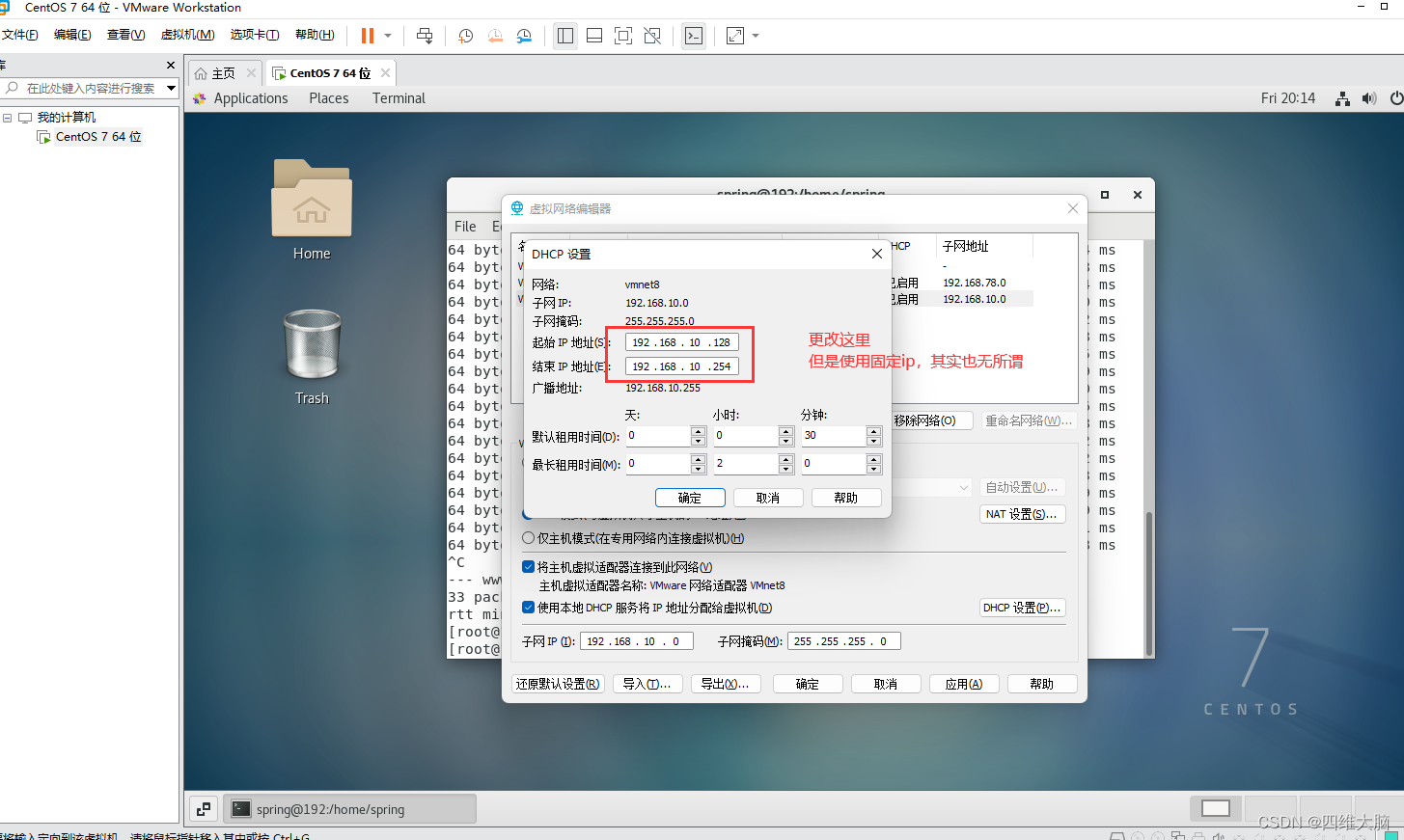This screenshot has height=840, width=1404.
Task: Click the Unity mode icon
Action: click(652, 36)
